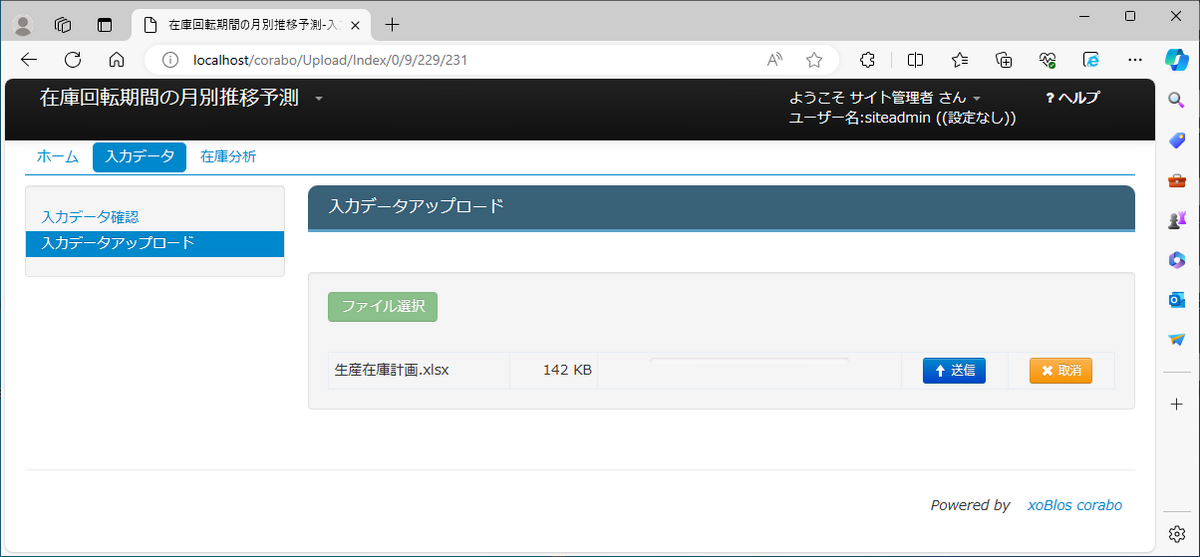
Task: Add page to favorites star icon
Action: pos(814,60)
